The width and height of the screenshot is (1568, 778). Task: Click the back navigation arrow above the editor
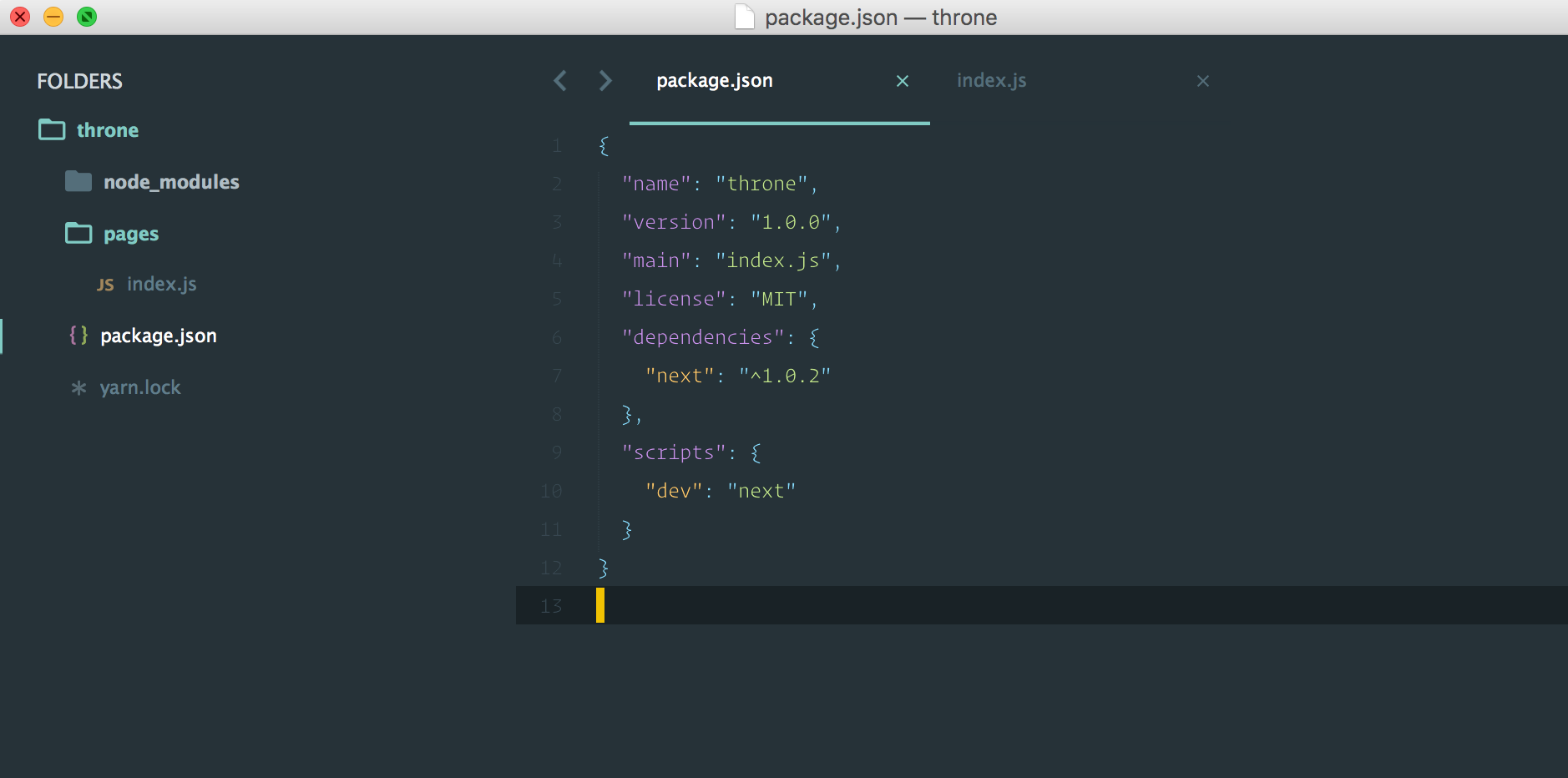click(560, 80)
